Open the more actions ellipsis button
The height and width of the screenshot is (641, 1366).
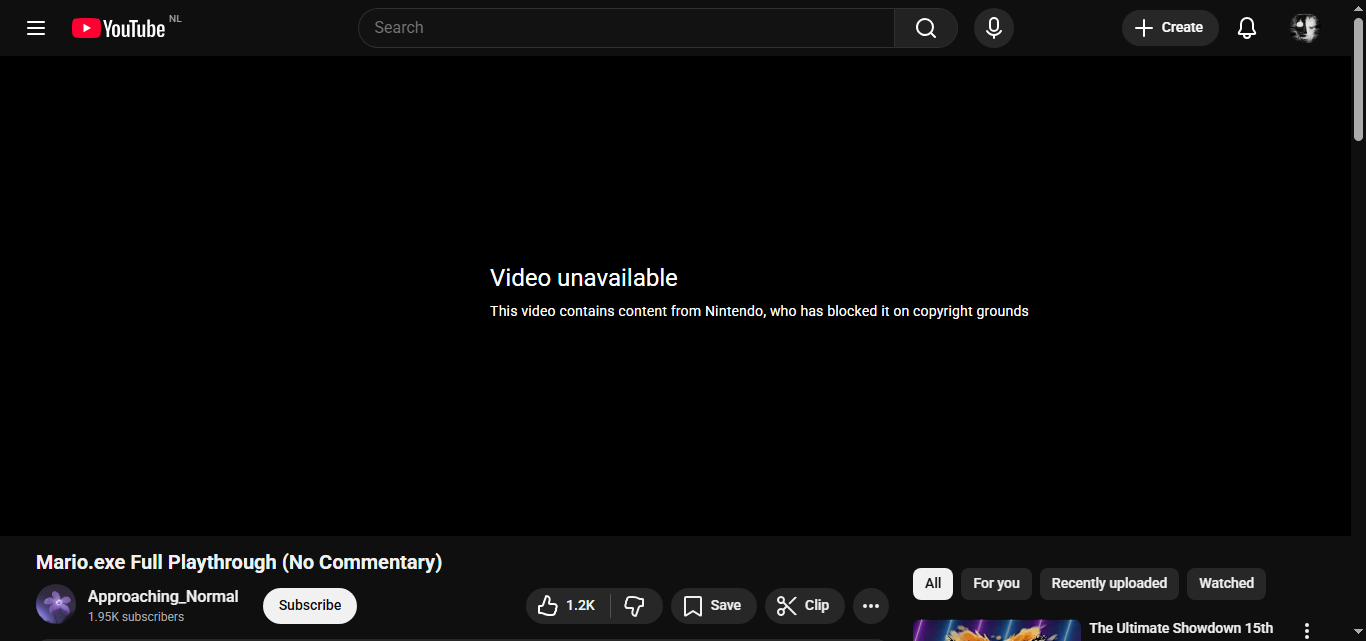(x=870, y=606)
